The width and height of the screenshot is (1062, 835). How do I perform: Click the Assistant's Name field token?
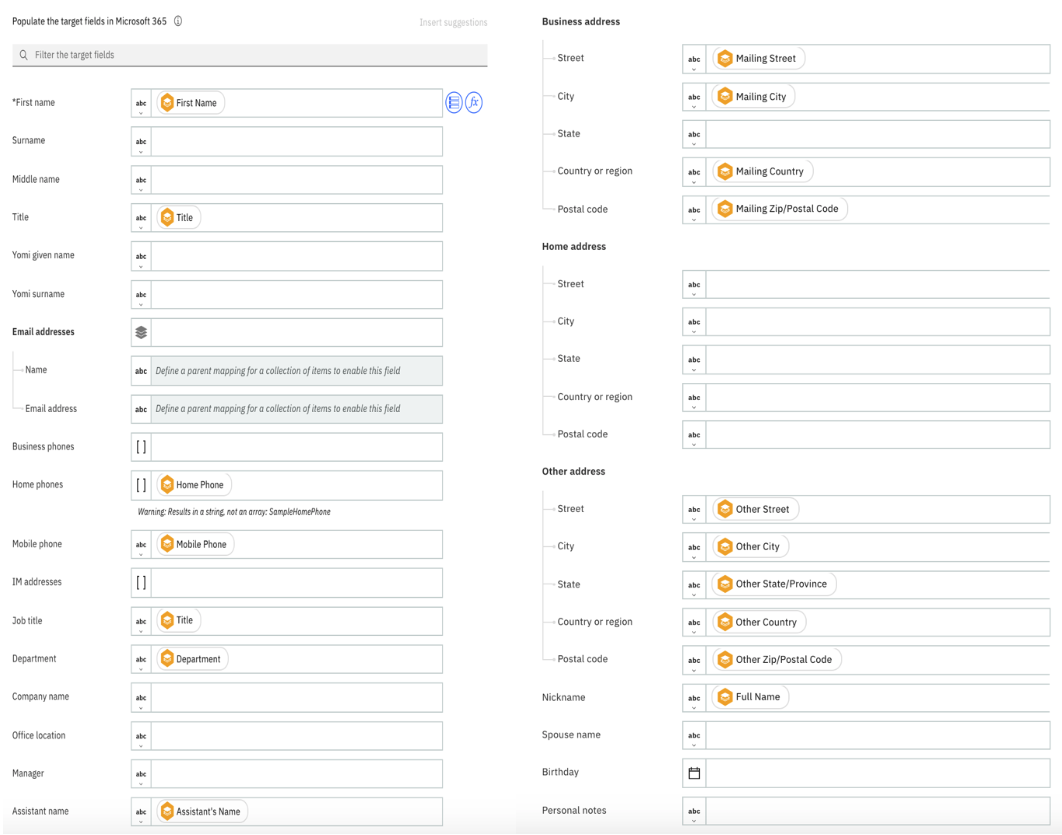[200, 811]
